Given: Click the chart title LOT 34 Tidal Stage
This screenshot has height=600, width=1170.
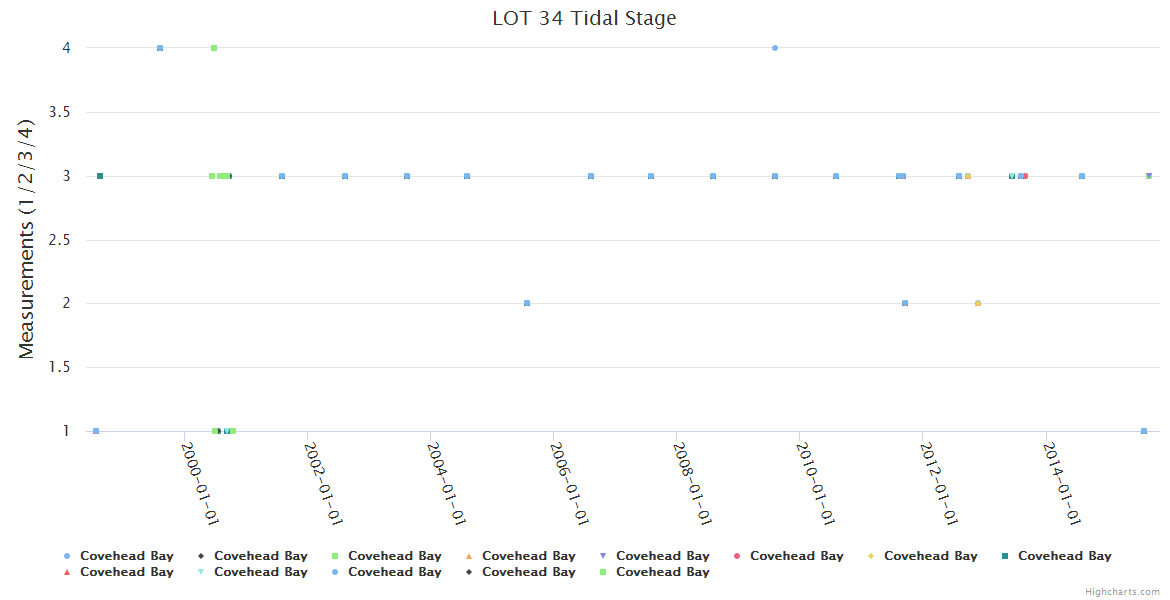Looking at the screenshot, I should pyautogui.click(x=584, y=18).
